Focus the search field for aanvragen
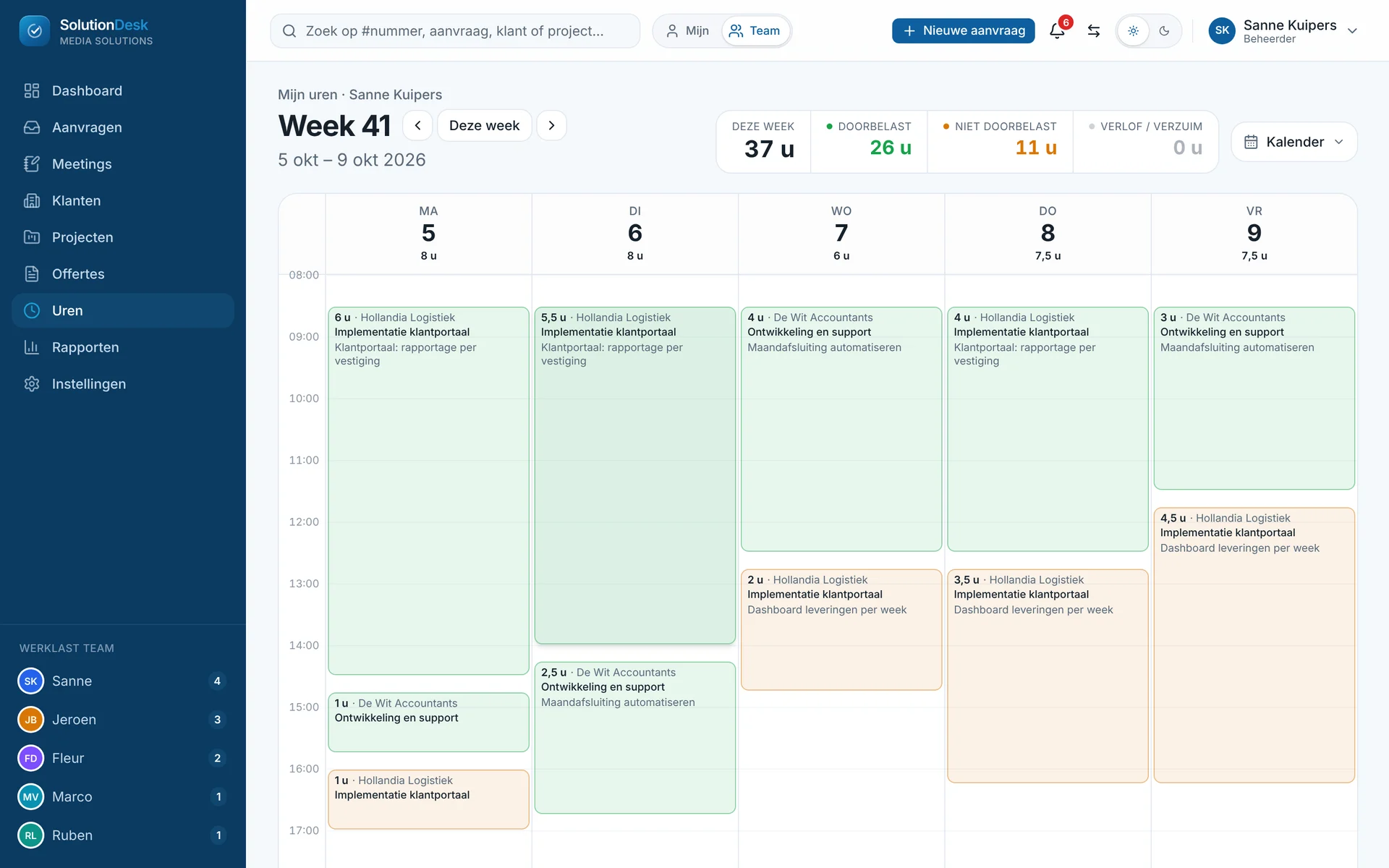 [455, 31]
